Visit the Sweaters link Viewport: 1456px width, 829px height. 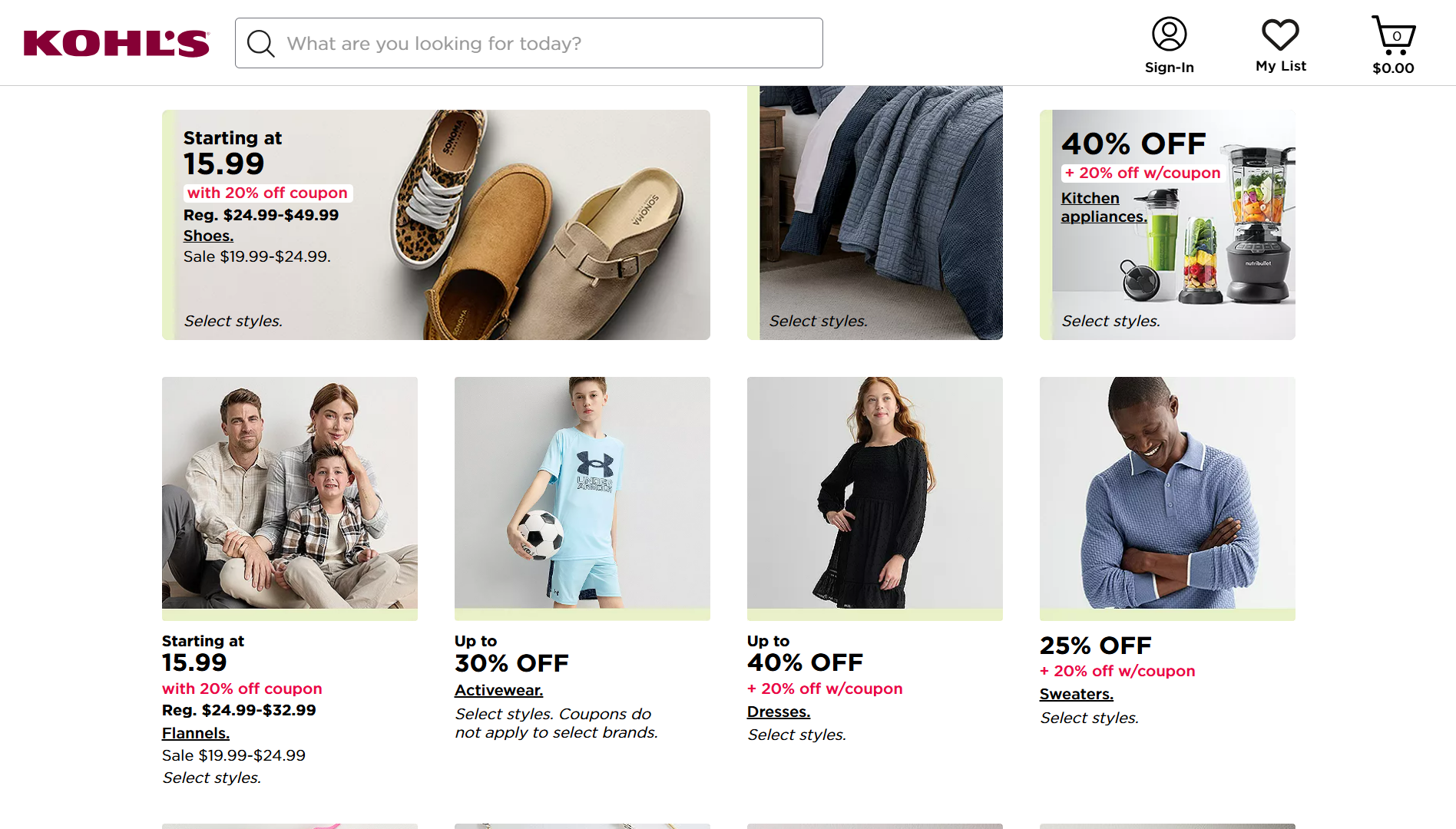point(1076,694)
